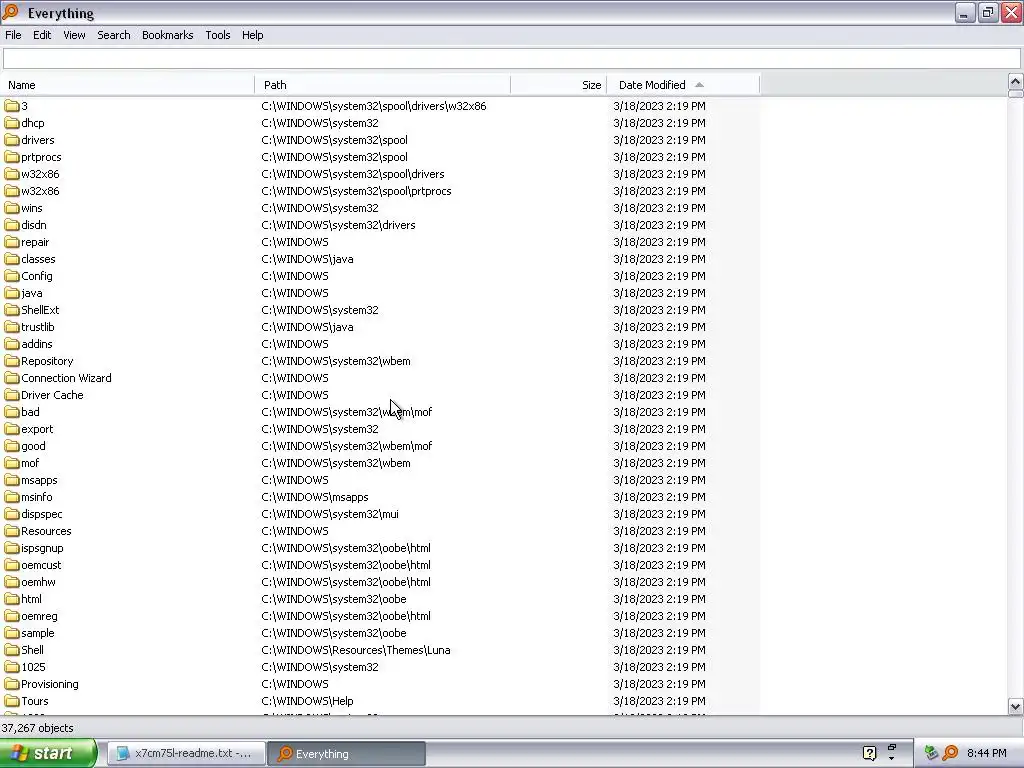Select the oemreg folder name
1024x768 pixels.
(39, 616)
